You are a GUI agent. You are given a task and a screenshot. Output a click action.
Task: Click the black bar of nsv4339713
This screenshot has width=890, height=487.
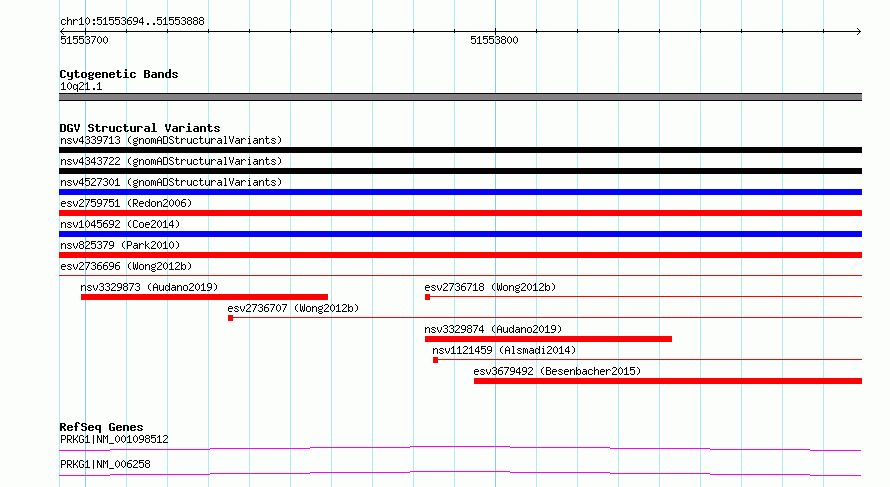(x=460, y=150)
